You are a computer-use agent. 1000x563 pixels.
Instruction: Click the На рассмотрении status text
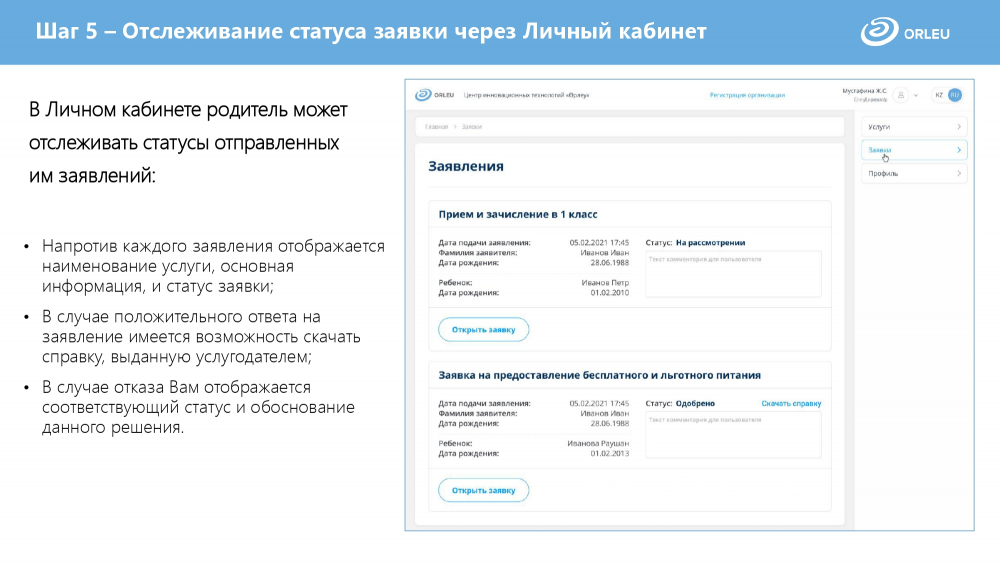click(710, 243)
